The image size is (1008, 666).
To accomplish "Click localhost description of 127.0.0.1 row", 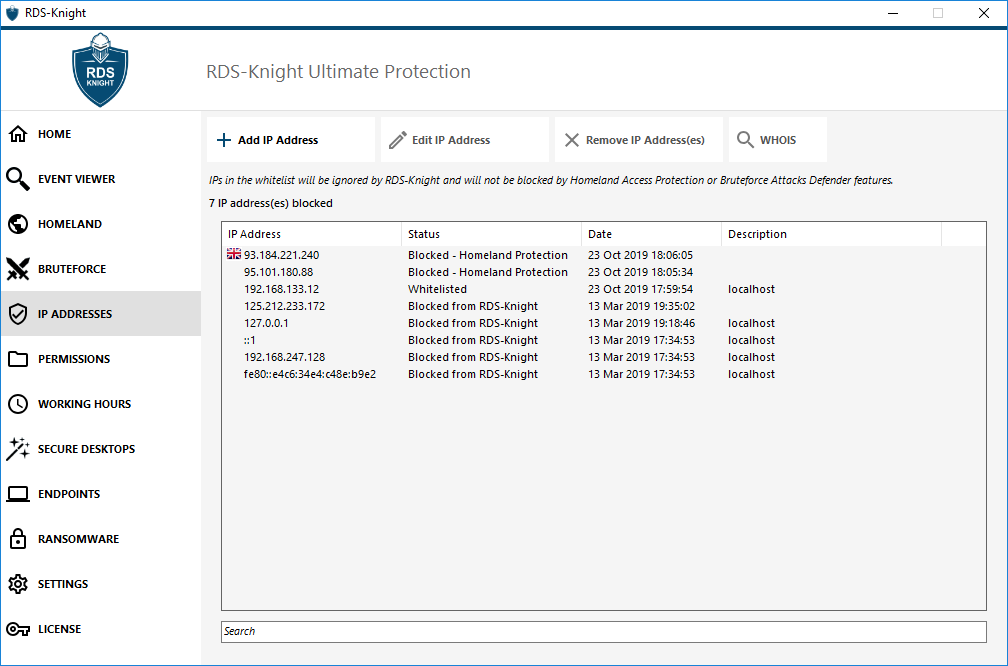I will pos(751,323).
